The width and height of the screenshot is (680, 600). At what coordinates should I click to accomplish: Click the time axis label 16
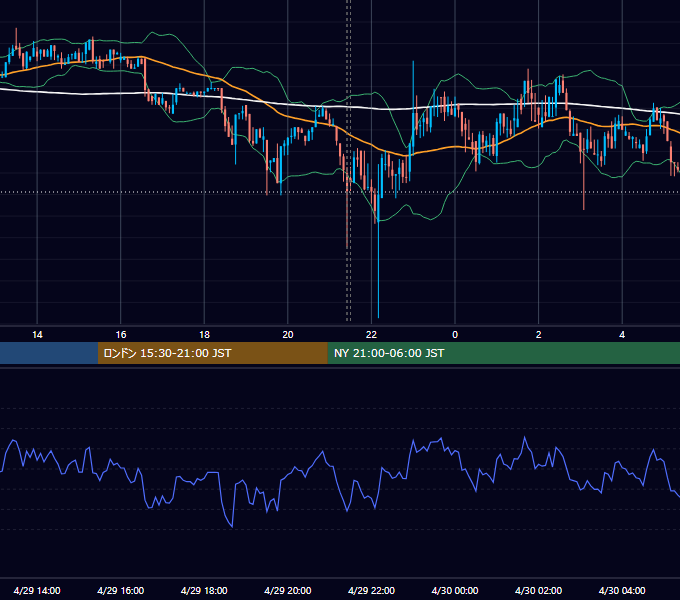point(121,335)
